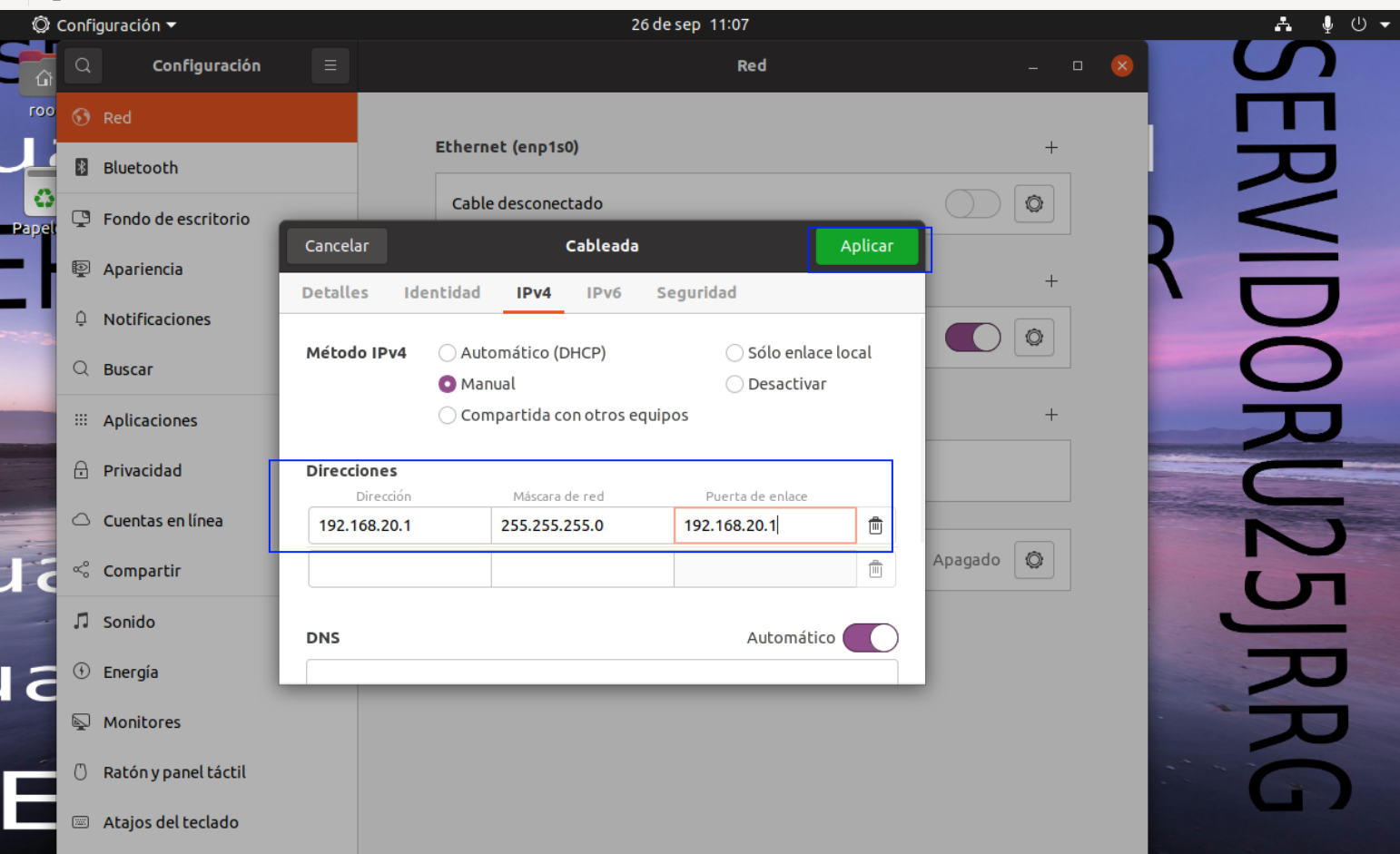Image resolution: width=1400 pixels, height=854 pixels.
Task: Open Privacidad settings
Action: point(207,470)
